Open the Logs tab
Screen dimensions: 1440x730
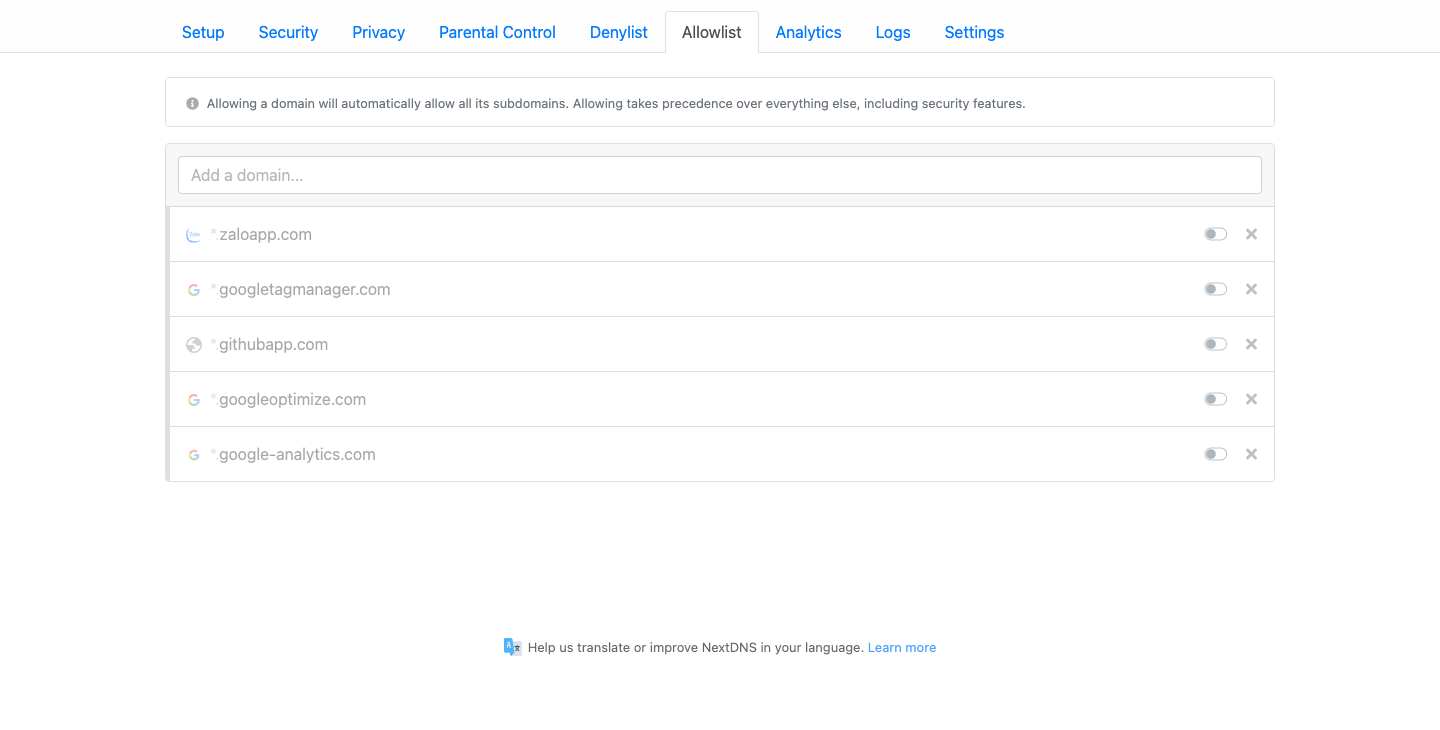coord(892,32)
